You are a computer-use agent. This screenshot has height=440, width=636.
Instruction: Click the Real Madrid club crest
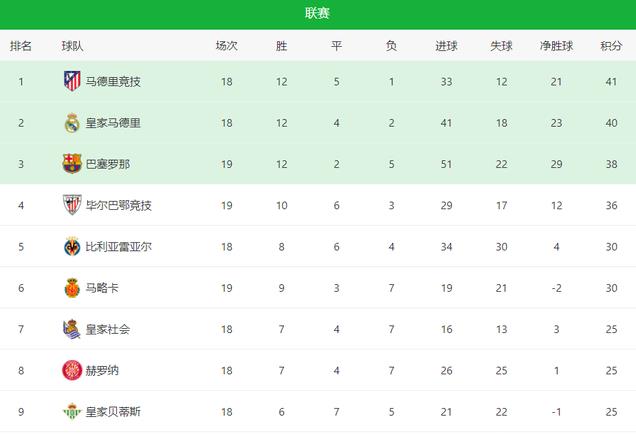point(72,123)
